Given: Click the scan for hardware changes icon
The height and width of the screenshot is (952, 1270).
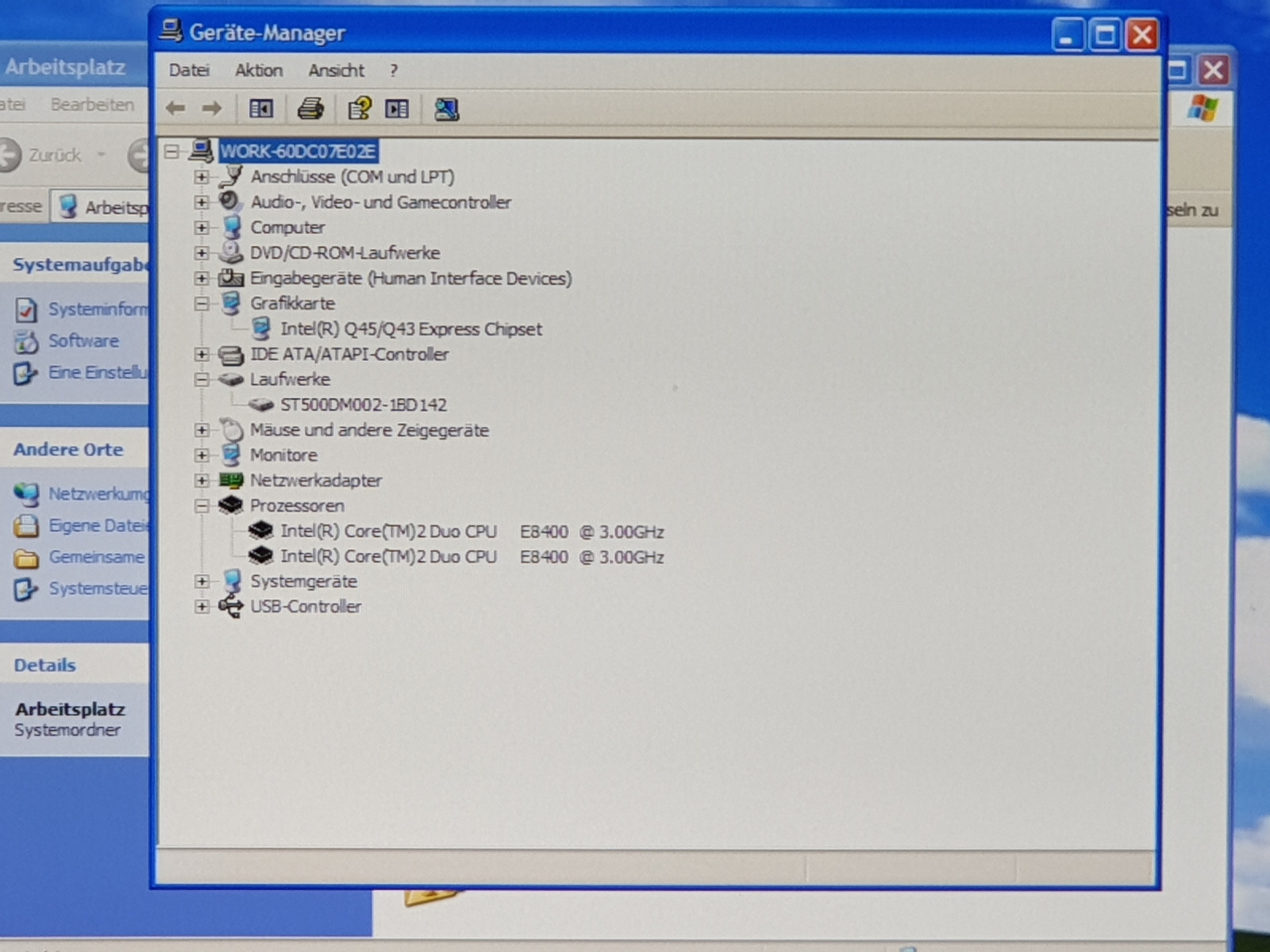Looking at the screenshot, I should 446,109.
